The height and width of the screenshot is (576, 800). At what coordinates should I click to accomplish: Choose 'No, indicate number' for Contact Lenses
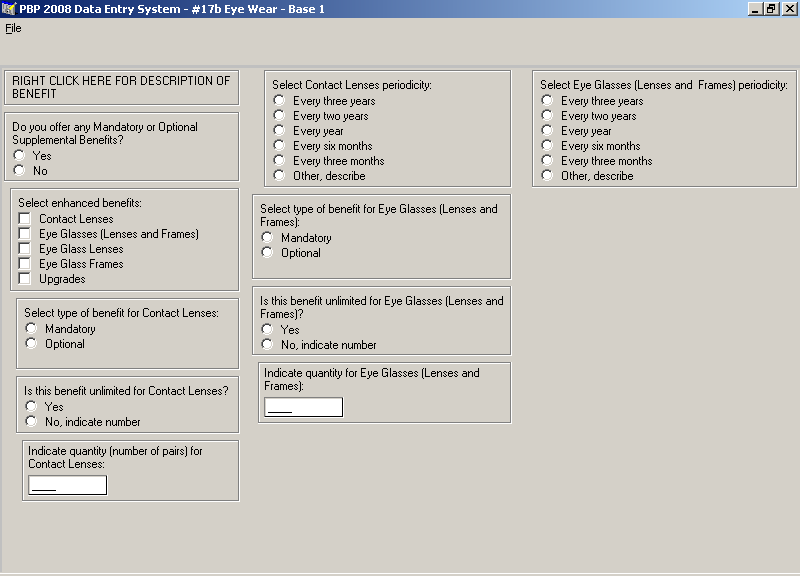click(31, 421)
